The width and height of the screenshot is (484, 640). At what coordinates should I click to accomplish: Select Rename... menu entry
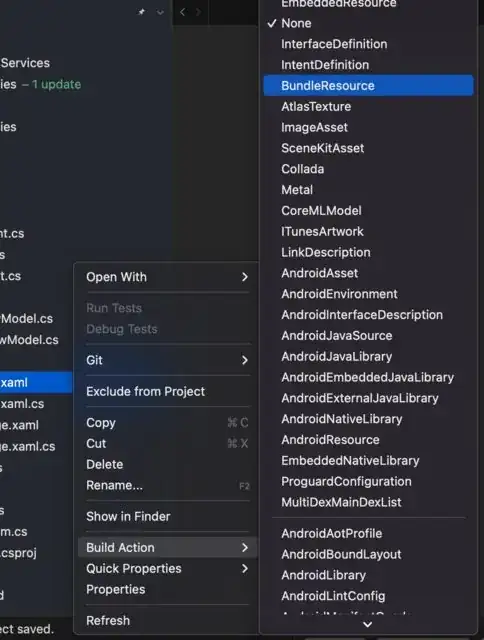coord(167,485)
